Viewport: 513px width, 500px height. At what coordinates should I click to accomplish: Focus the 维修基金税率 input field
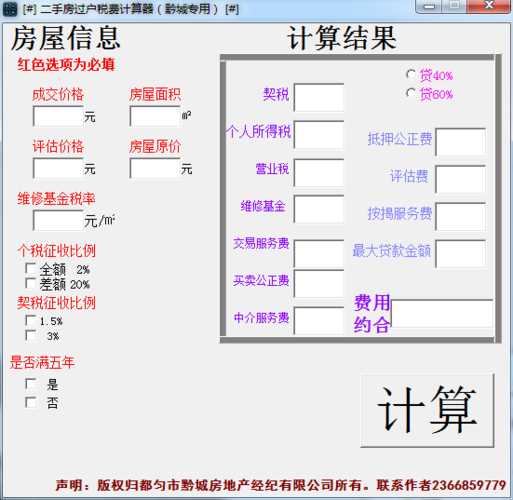click(x=58, y=220)
